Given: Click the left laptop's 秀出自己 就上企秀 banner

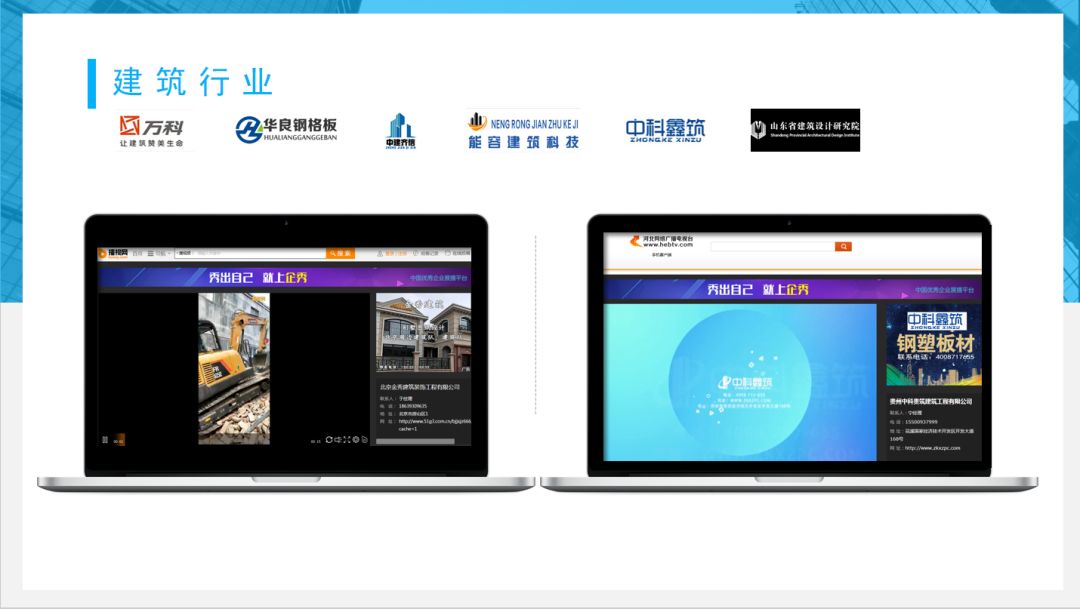Looking at the screenshot, I should pyautogui.click(x=284, y=277).
